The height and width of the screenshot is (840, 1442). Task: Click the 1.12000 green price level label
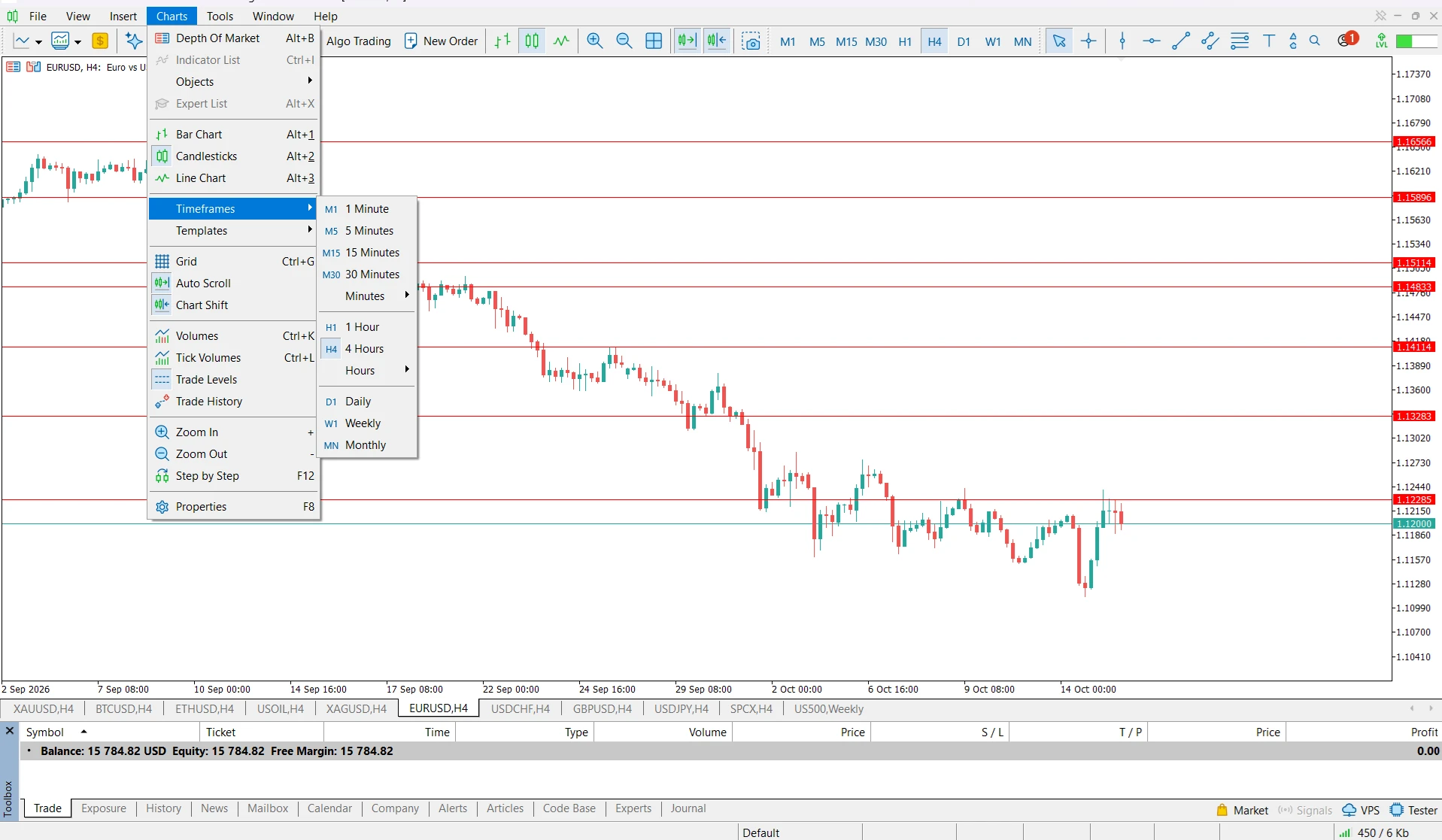(x=1414, y=523)
